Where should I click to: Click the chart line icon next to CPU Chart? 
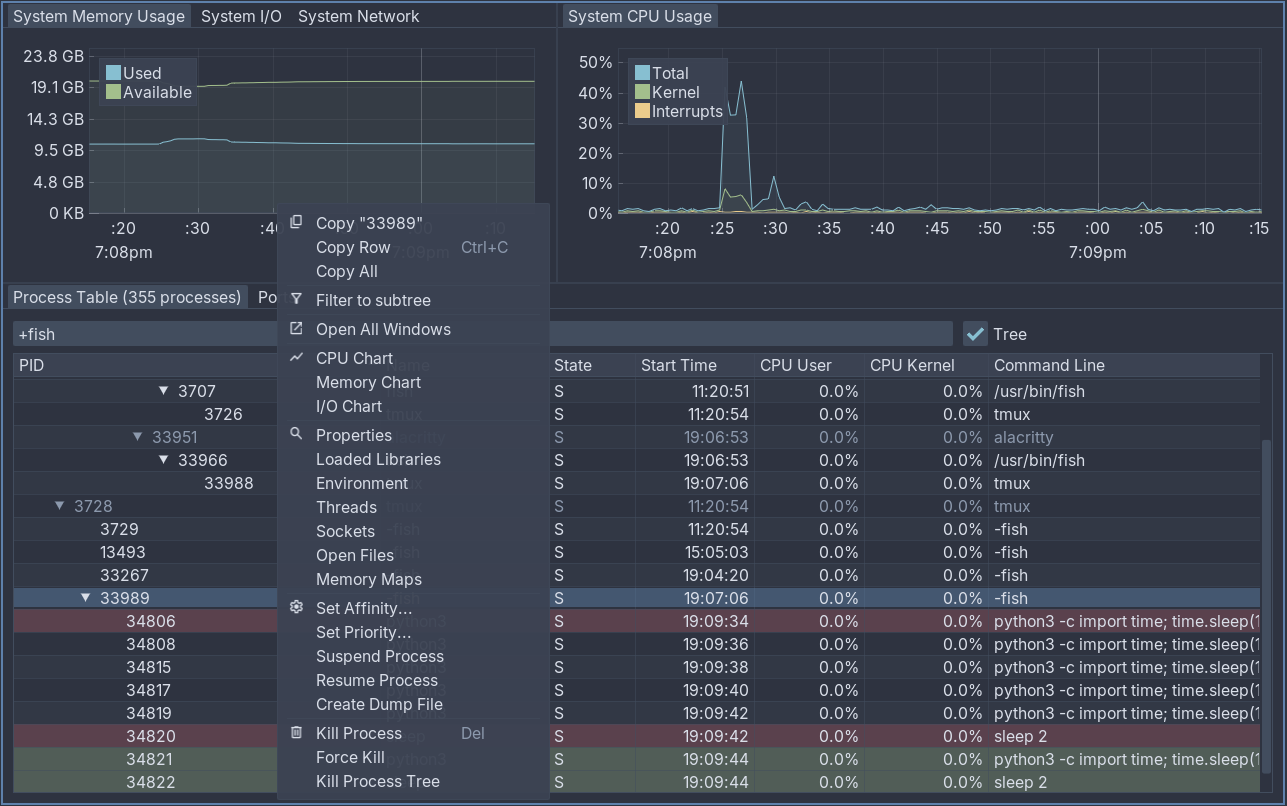click(x=296, y=357)
